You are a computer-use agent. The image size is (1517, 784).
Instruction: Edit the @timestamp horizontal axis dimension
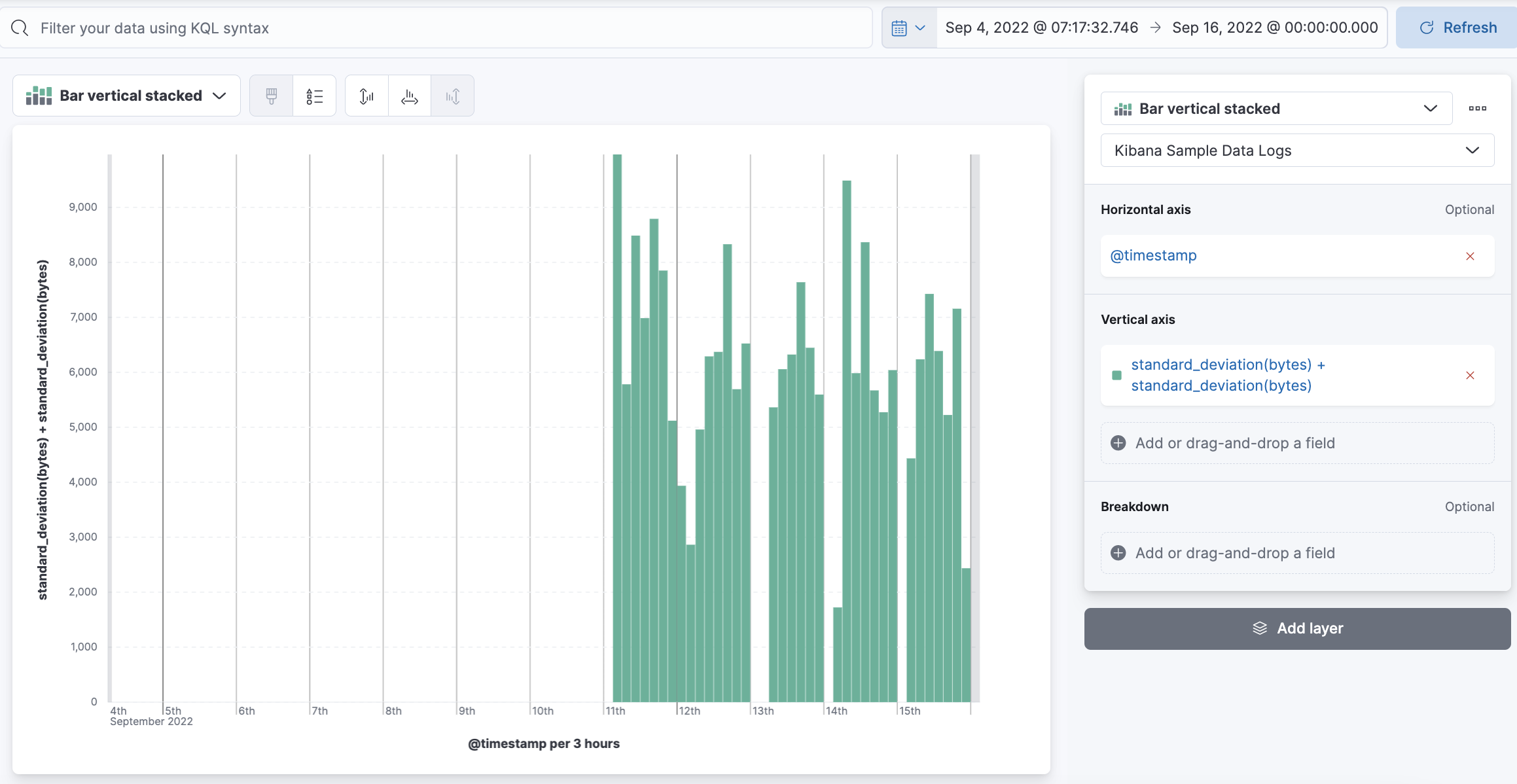[x=1153, y=255]
